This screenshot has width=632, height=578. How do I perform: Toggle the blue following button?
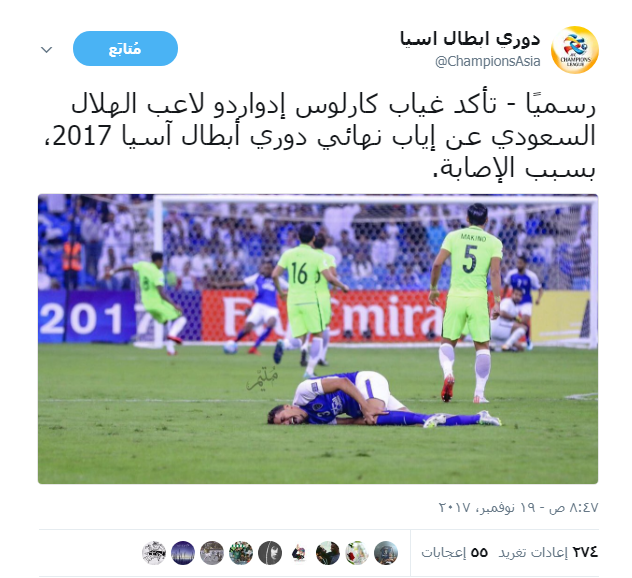point(125,48)
